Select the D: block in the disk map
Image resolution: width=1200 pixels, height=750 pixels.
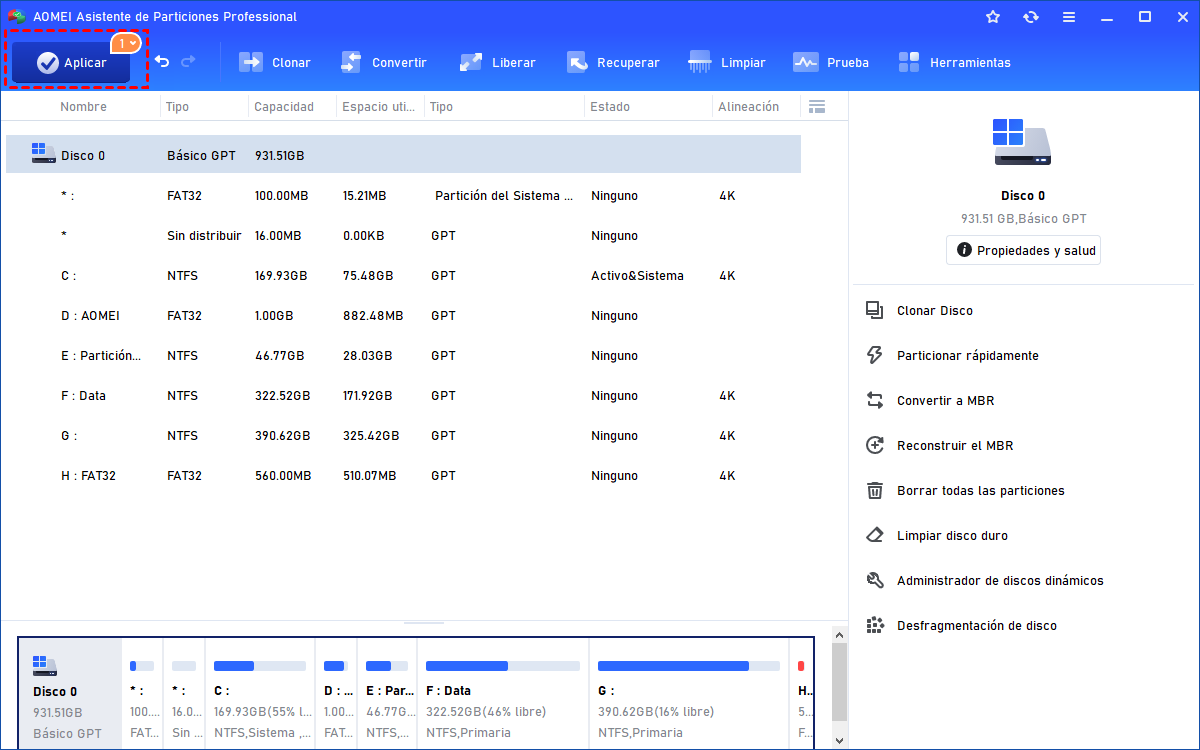tap(336, 695)
